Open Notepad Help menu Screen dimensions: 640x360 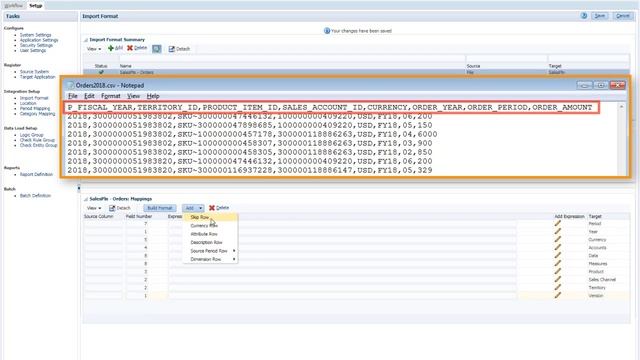pos(153,96)
